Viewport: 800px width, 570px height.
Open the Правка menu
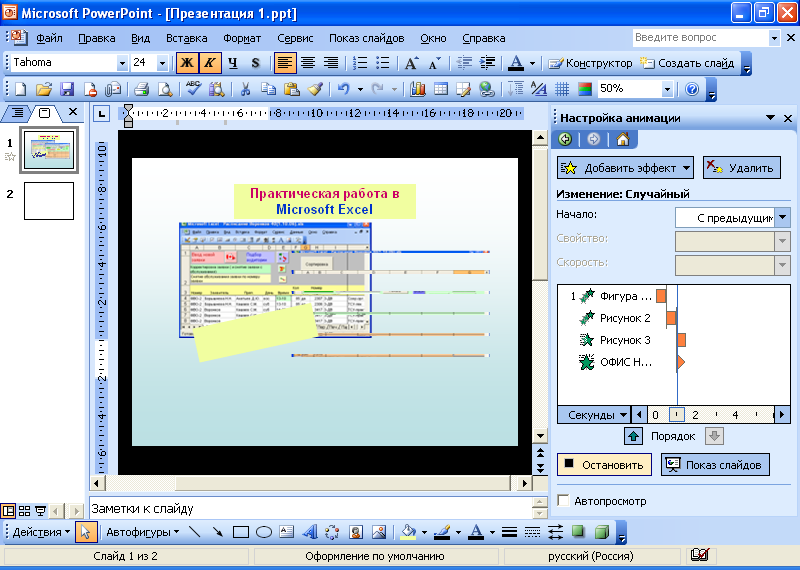click(96, 38)
